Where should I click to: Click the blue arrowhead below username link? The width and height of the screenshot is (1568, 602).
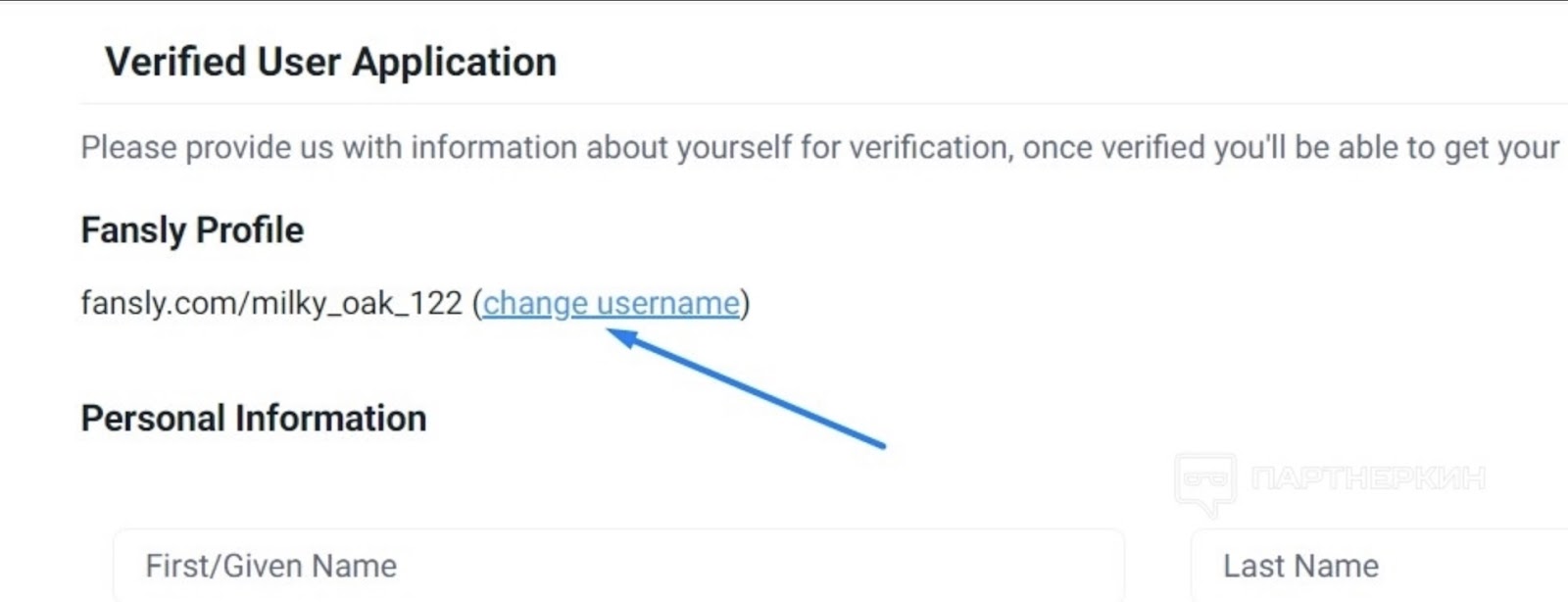click(x=623, y=339)
